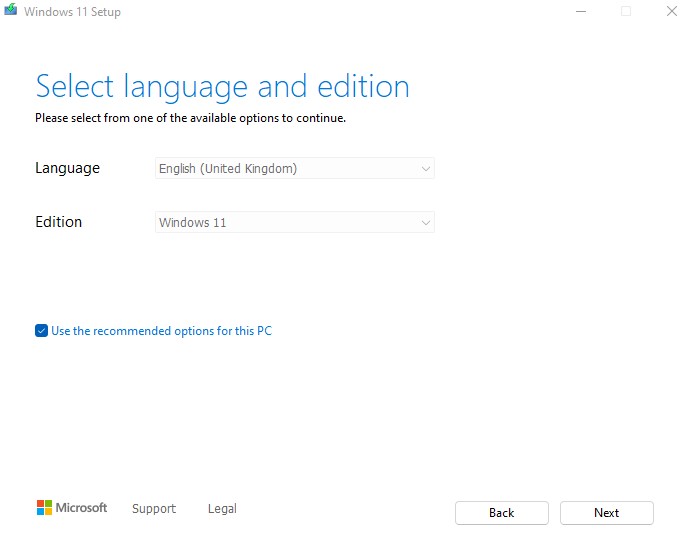Go Back to the previous setup page

coord(502,513)
